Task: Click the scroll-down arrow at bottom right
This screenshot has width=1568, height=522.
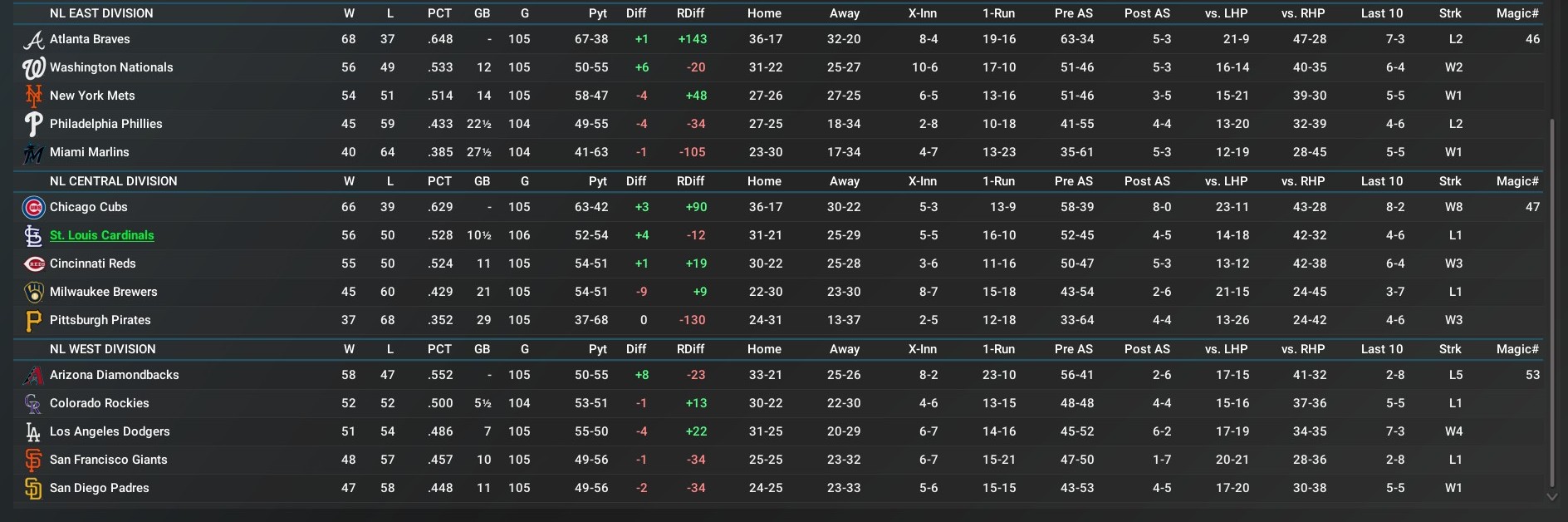Action: pos(1551,496)
